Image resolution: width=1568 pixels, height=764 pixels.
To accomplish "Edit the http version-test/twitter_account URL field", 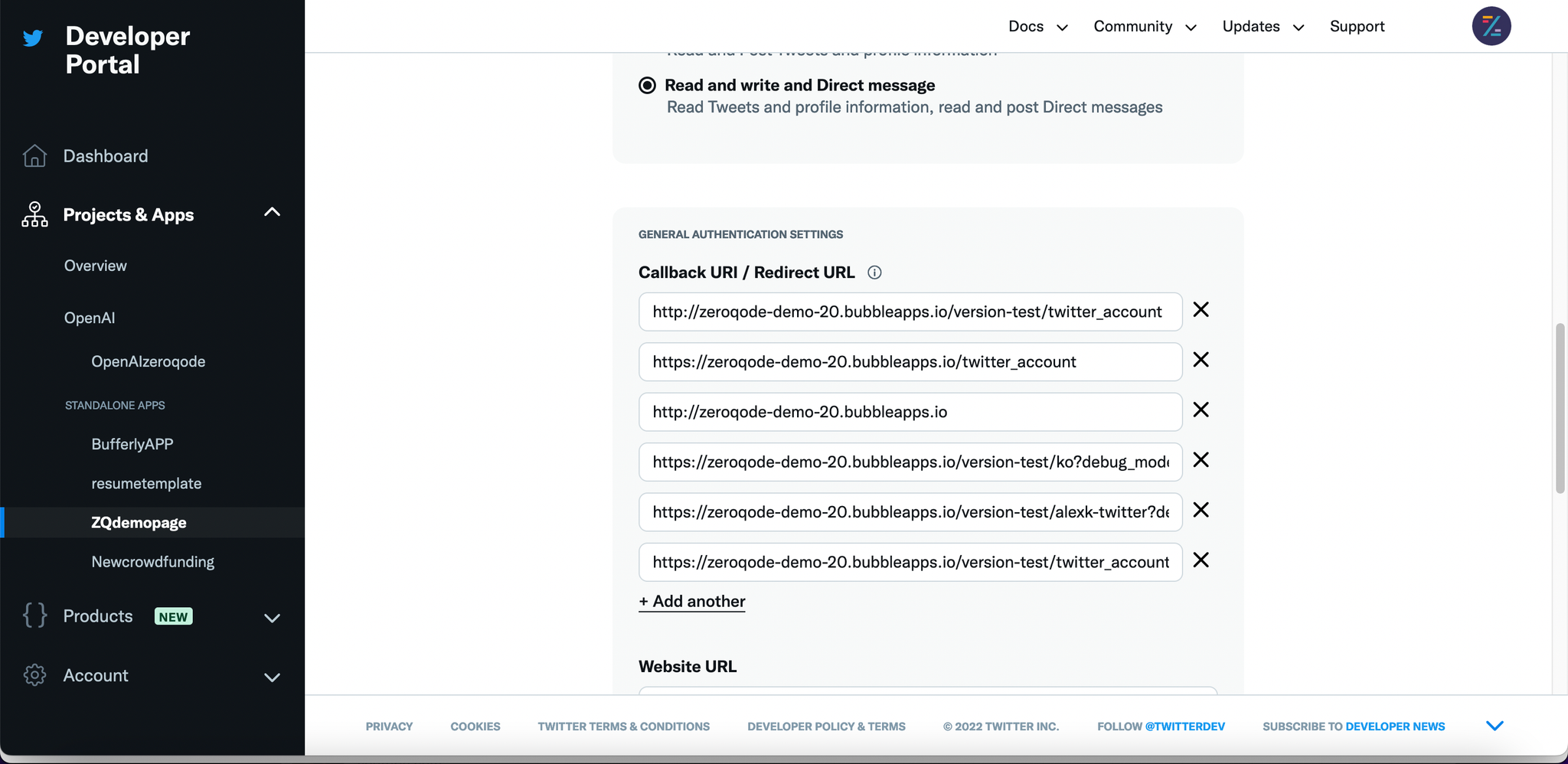I will tap(910, 312).
